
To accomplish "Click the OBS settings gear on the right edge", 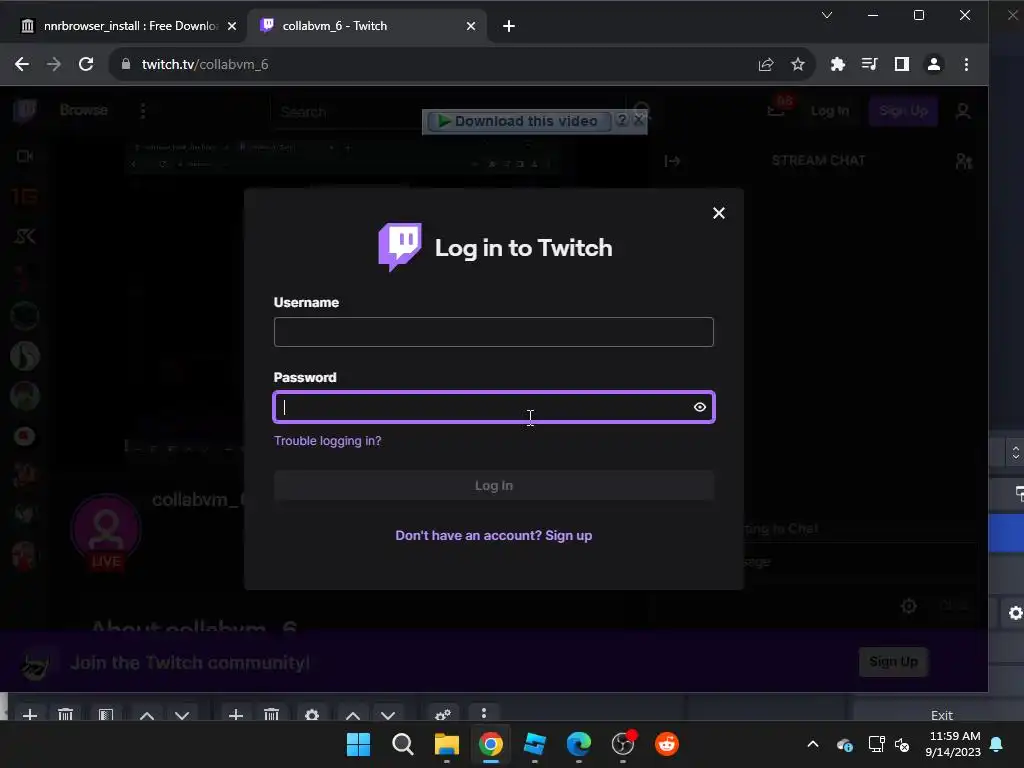I will click(1015, 613).
